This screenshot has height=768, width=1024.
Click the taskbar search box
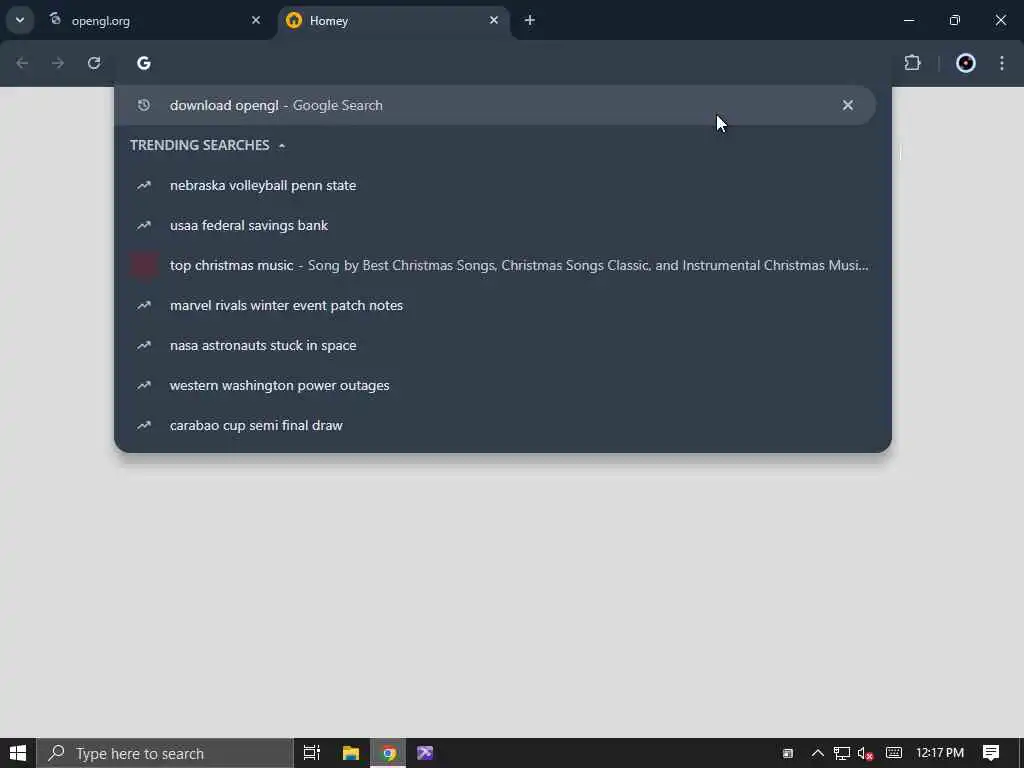click(165, 753)
